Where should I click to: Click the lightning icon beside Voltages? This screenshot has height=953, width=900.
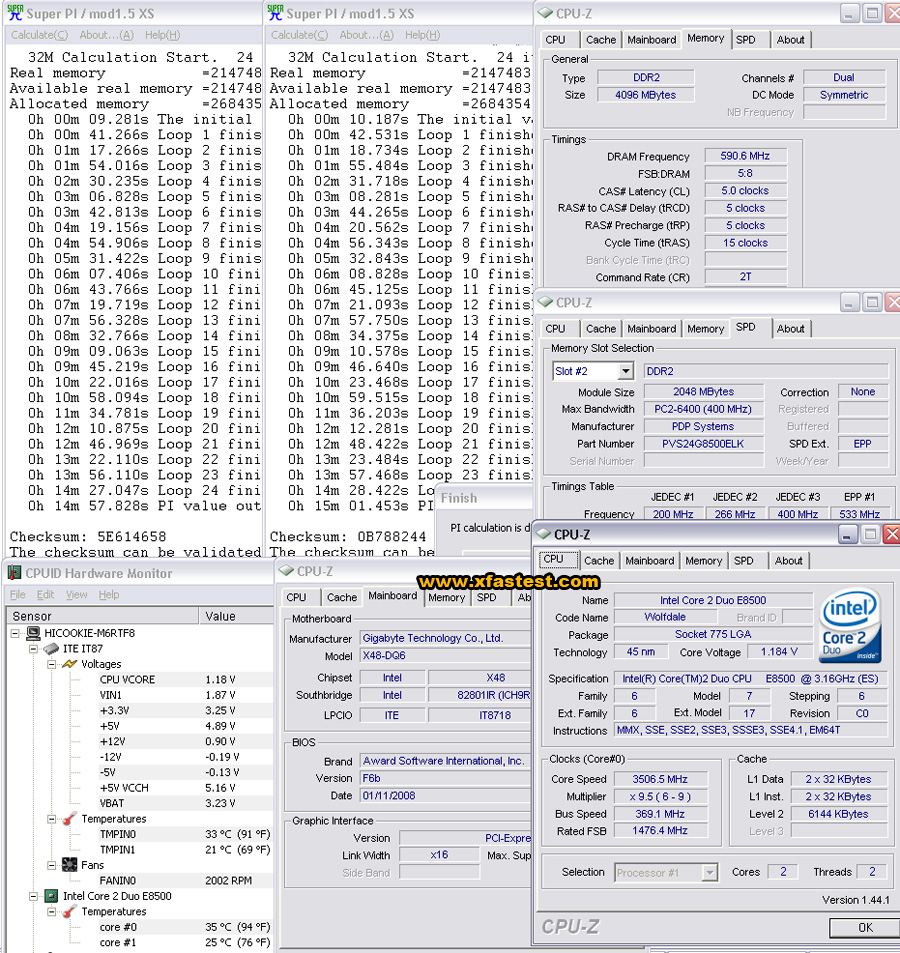point(70,664)
